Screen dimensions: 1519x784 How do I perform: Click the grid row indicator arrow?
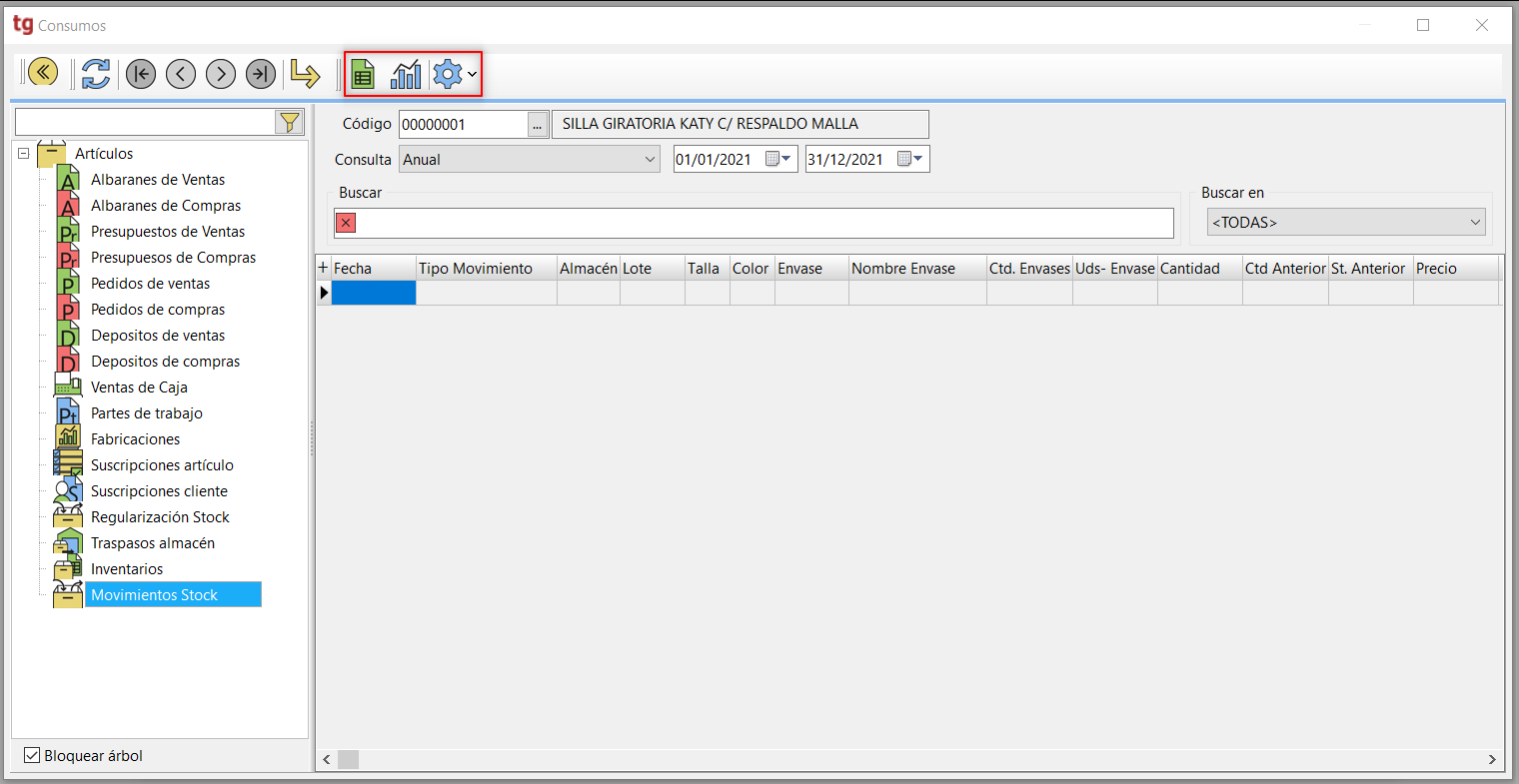(x=324, y=293)
